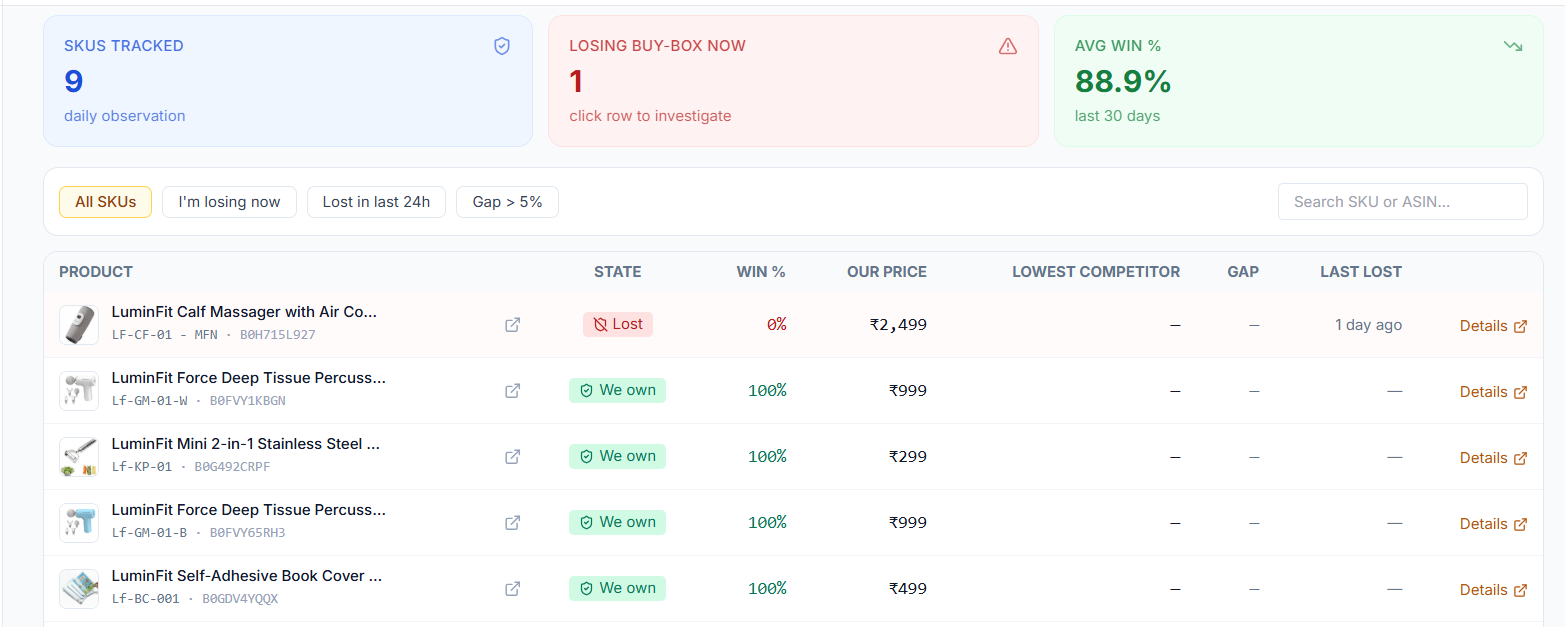Open Details for Lf-GM-01-W row
This screenshot has height=627, width=1565.
(x=1493, y=392)
